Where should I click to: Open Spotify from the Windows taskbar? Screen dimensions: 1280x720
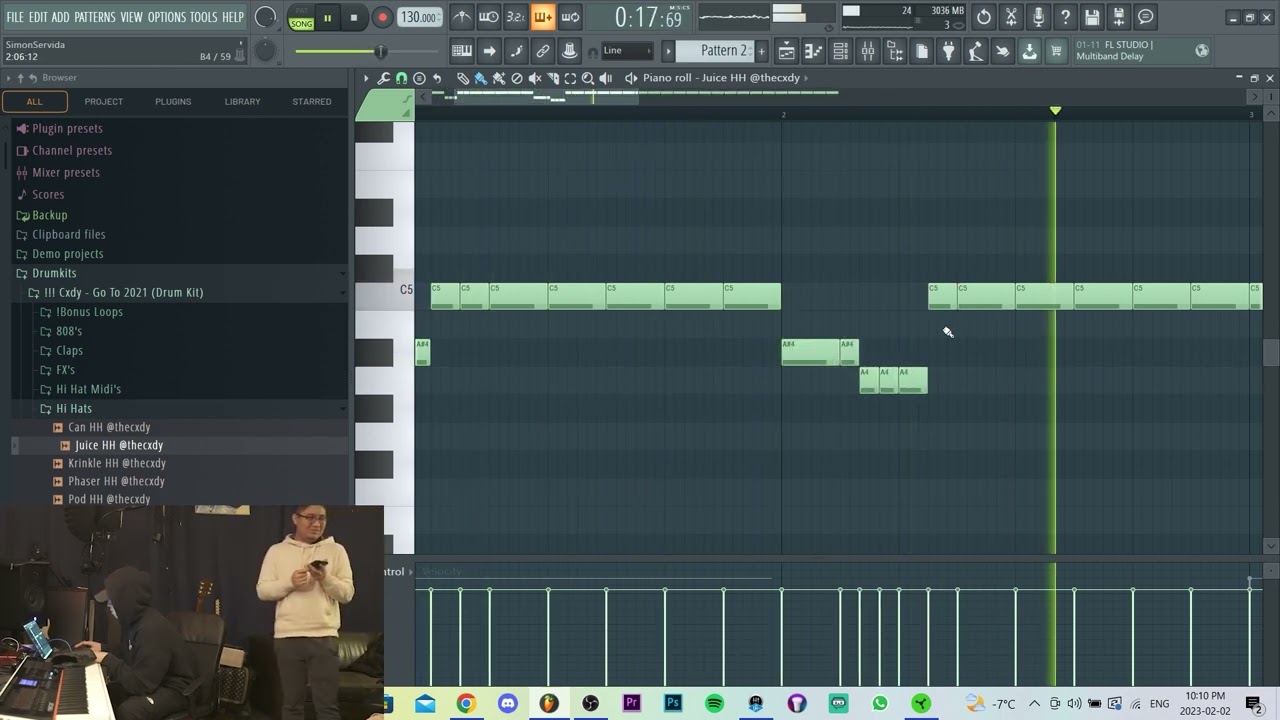tap(714, 704)
